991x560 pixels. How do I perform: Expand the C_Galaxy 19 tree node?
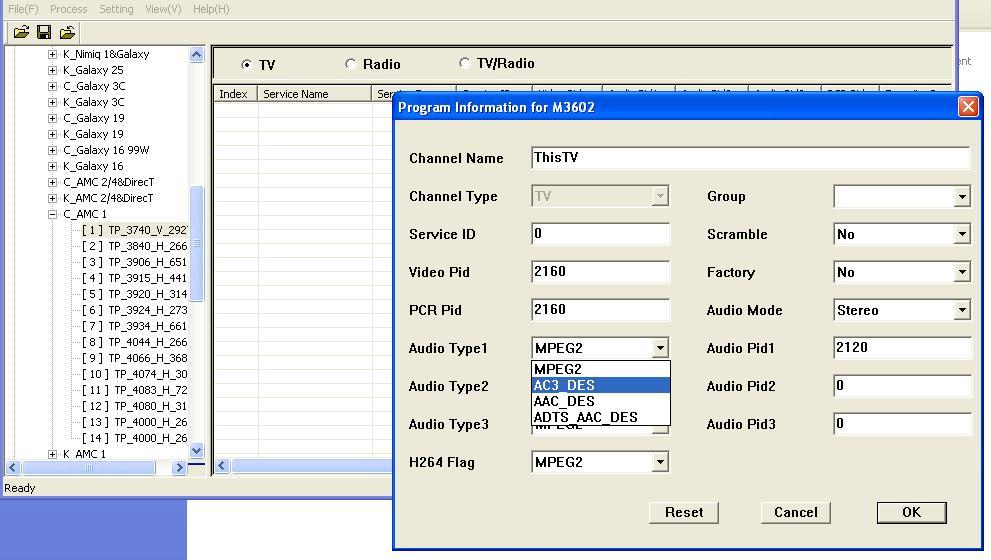point(52,118)
